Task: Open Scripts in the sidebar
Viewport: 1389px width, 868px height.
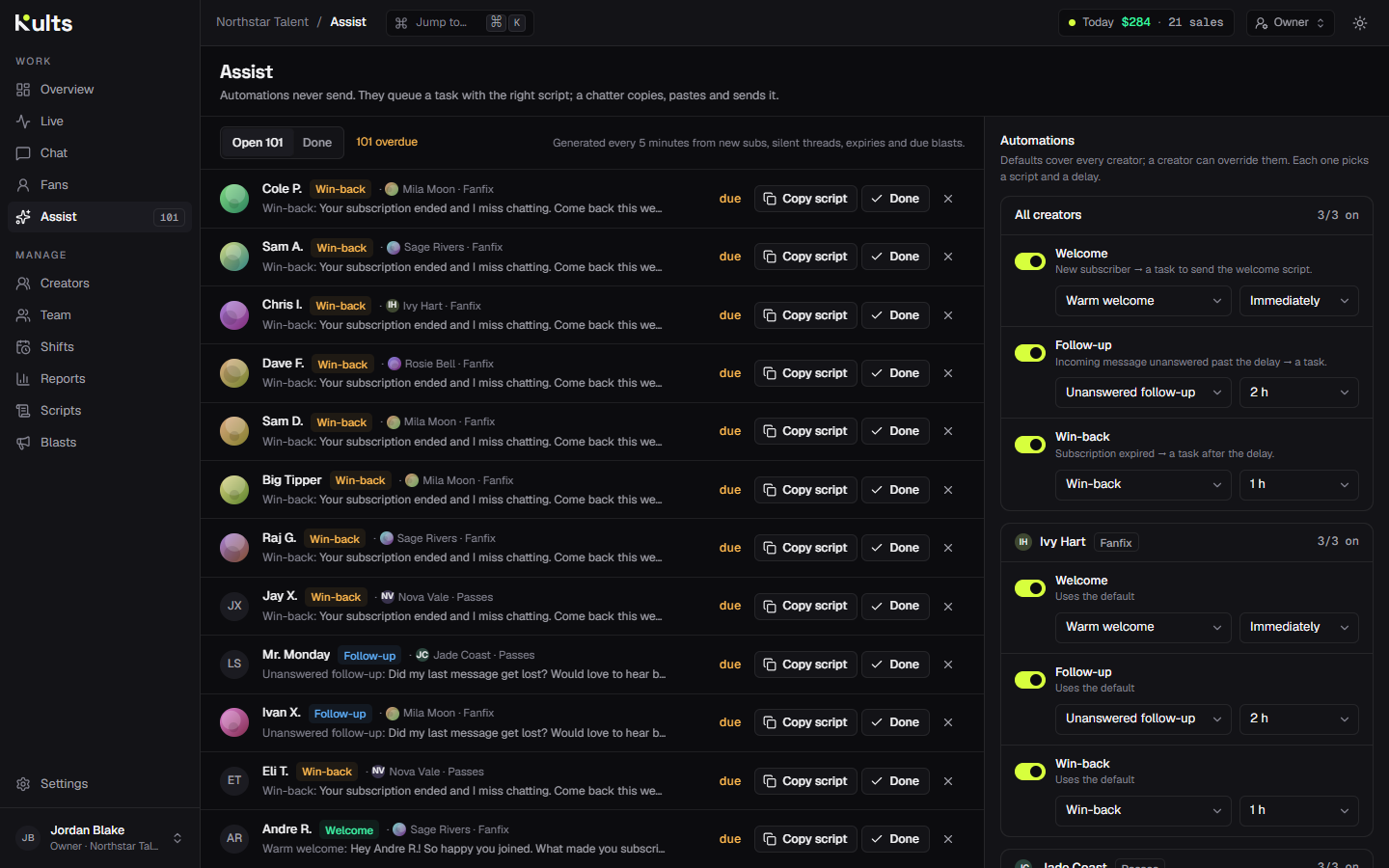Action: tap(99, 411)
